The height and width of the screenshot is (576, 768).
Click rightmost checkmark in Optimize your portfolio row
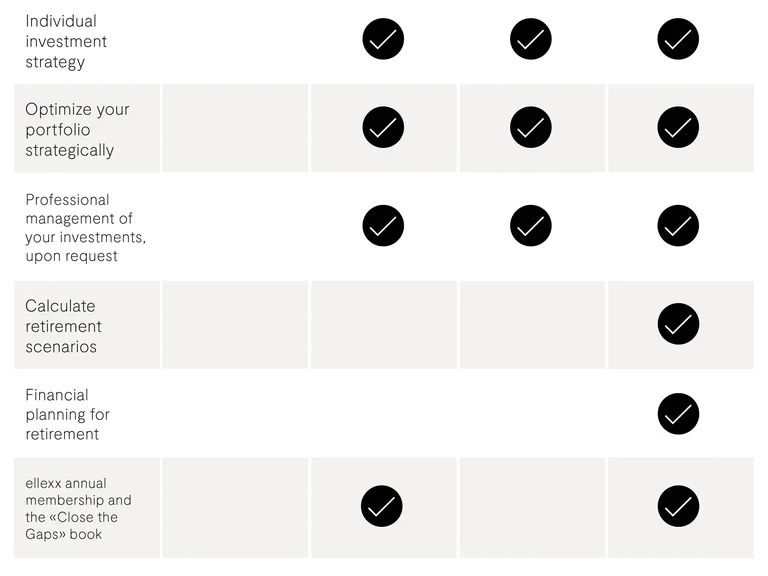point(678,127)
